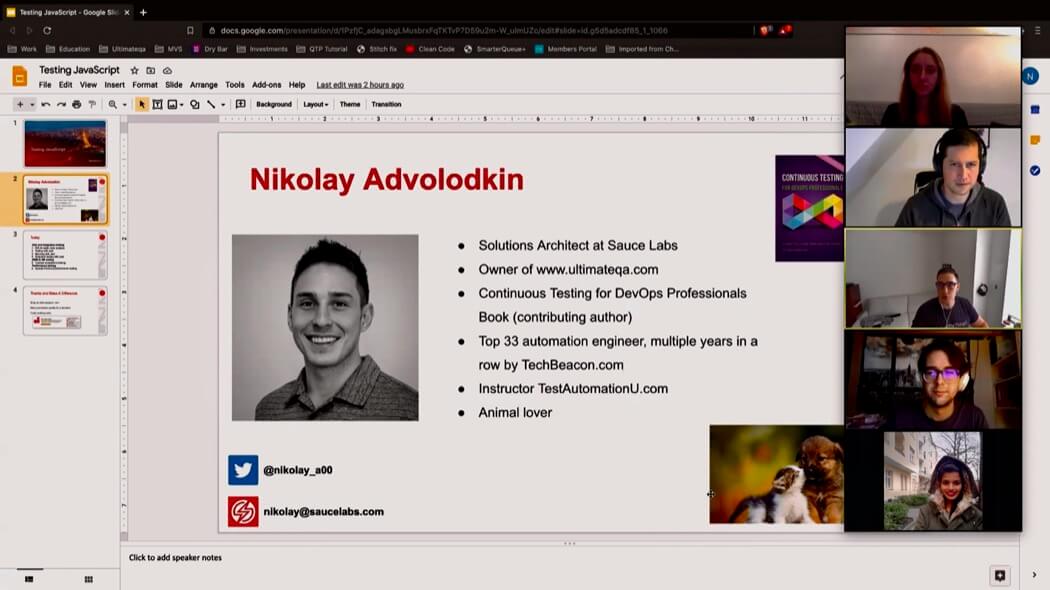This screenshot has width=1050, height=590.
Task: Collapse the side panel chevron
Action: tap(1034, 575)
